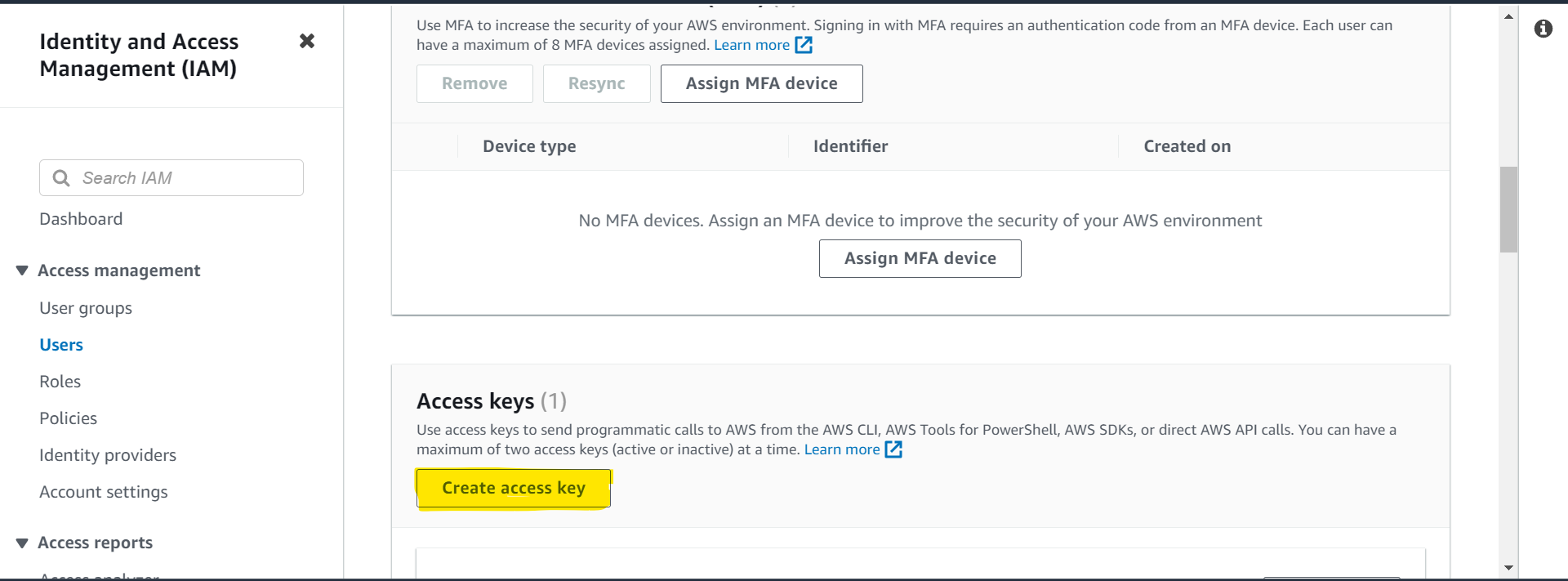This screenshot has height=581, width=1568.
Task: Click the info icon at top right
Action: pyautogui.click(x=1543, y=29)
